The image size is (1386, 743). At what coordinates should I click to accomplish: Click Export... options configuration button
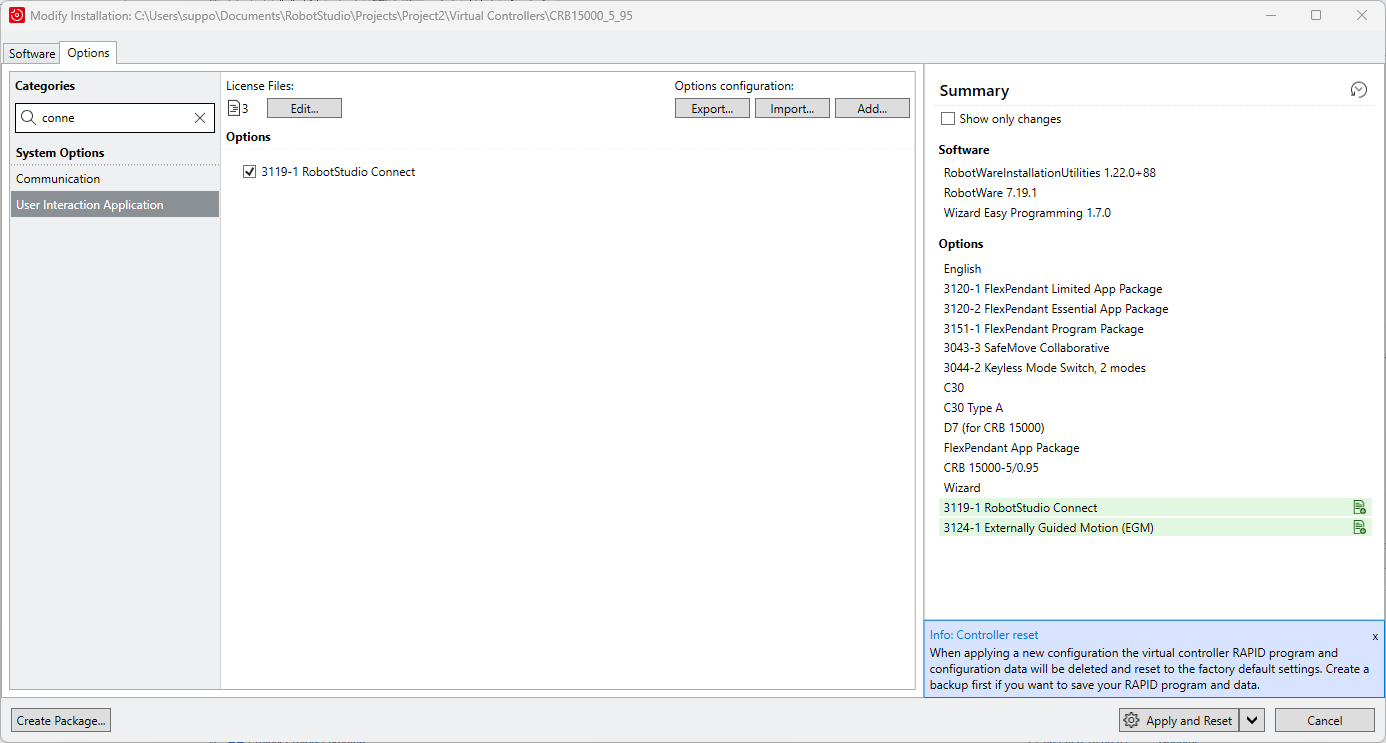point(712,108)
